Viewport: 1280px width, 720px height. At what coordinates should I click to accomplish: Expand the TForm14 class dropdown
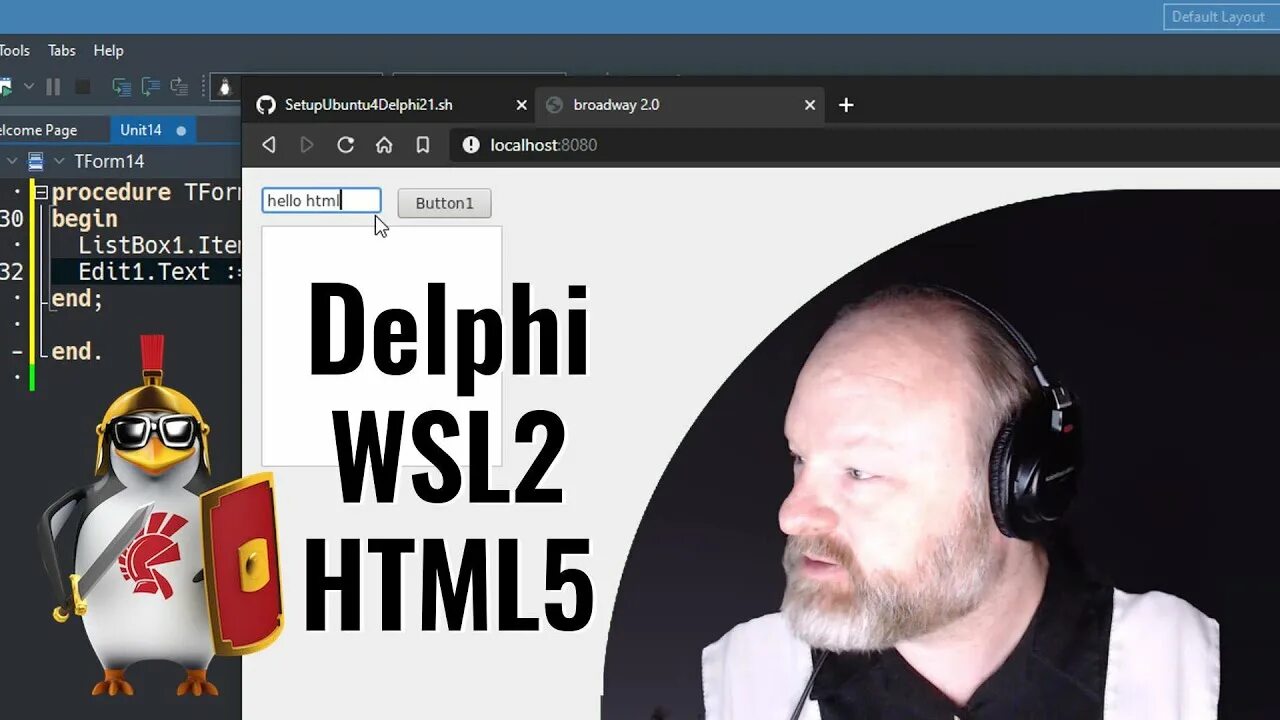(x=59, y=161)
